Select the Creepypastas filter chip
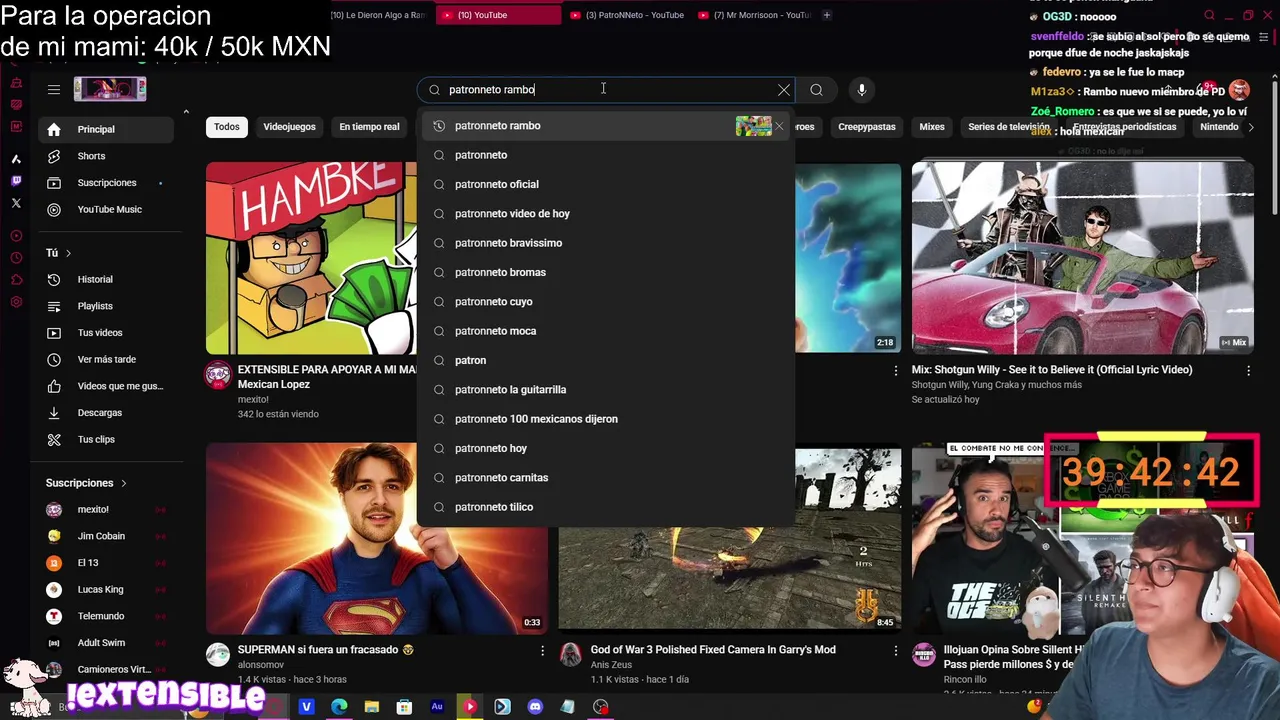1280x720 pixels. click(867, 127)
